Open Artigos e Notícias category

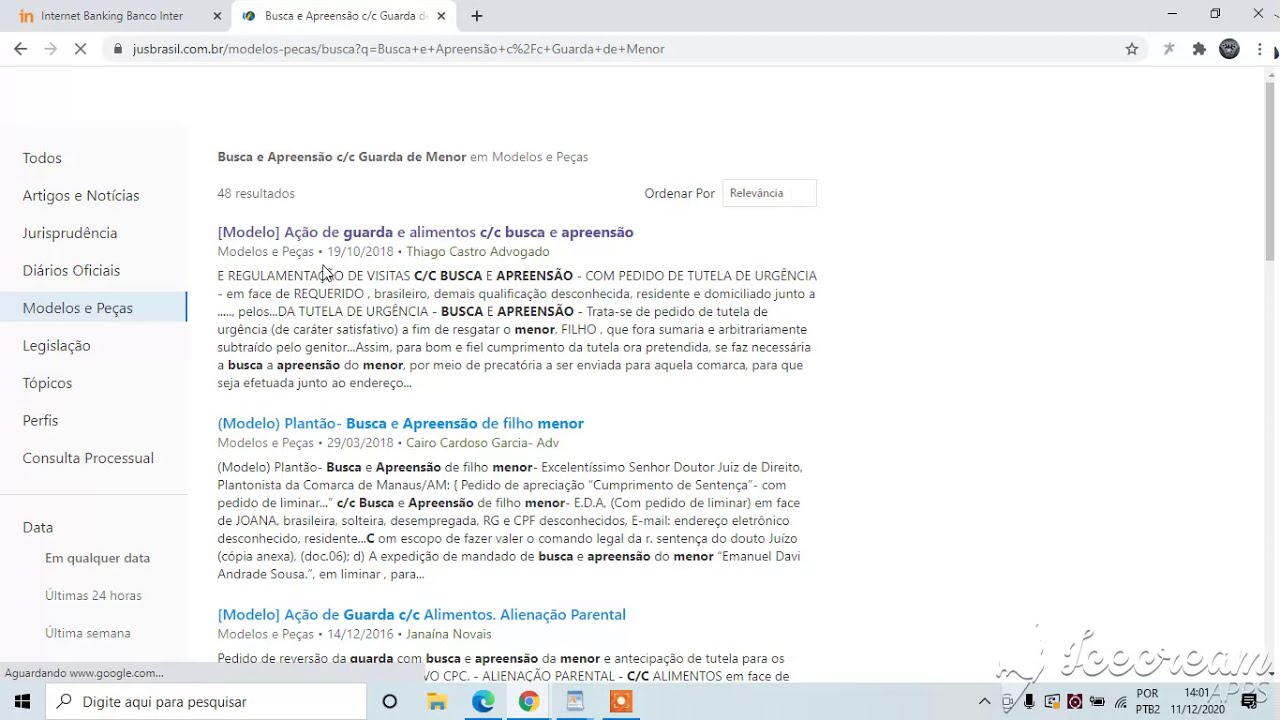click(x=81, y=195)
